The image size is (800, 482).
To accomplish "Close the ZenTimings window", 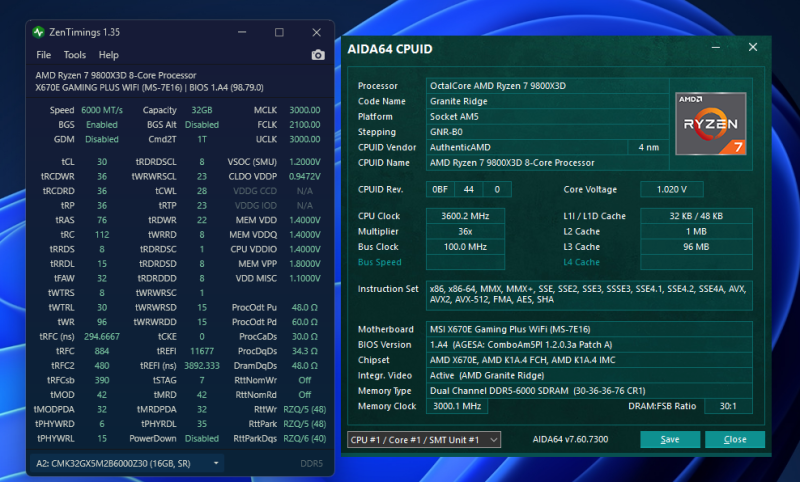I will (316, 32).
